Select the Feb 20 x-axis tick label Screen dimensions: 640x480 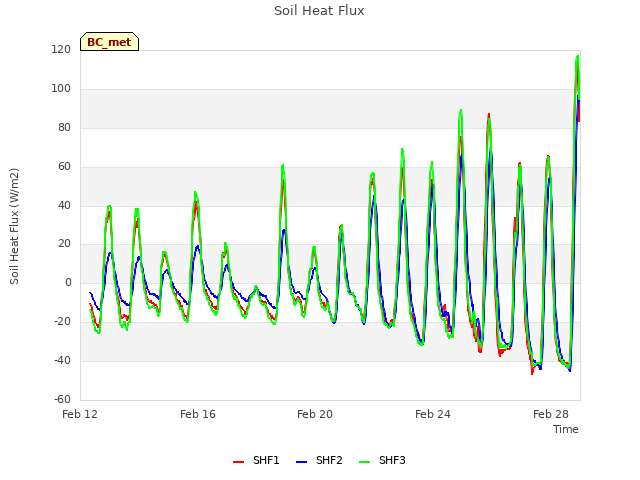pyautogui.click(x=315, y=414)
